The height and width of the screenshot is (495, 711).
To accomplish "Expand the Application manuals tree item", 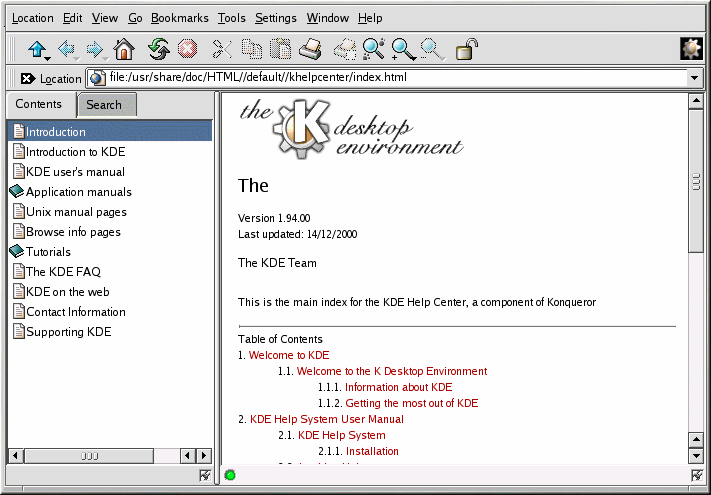I will click(17, 192).
